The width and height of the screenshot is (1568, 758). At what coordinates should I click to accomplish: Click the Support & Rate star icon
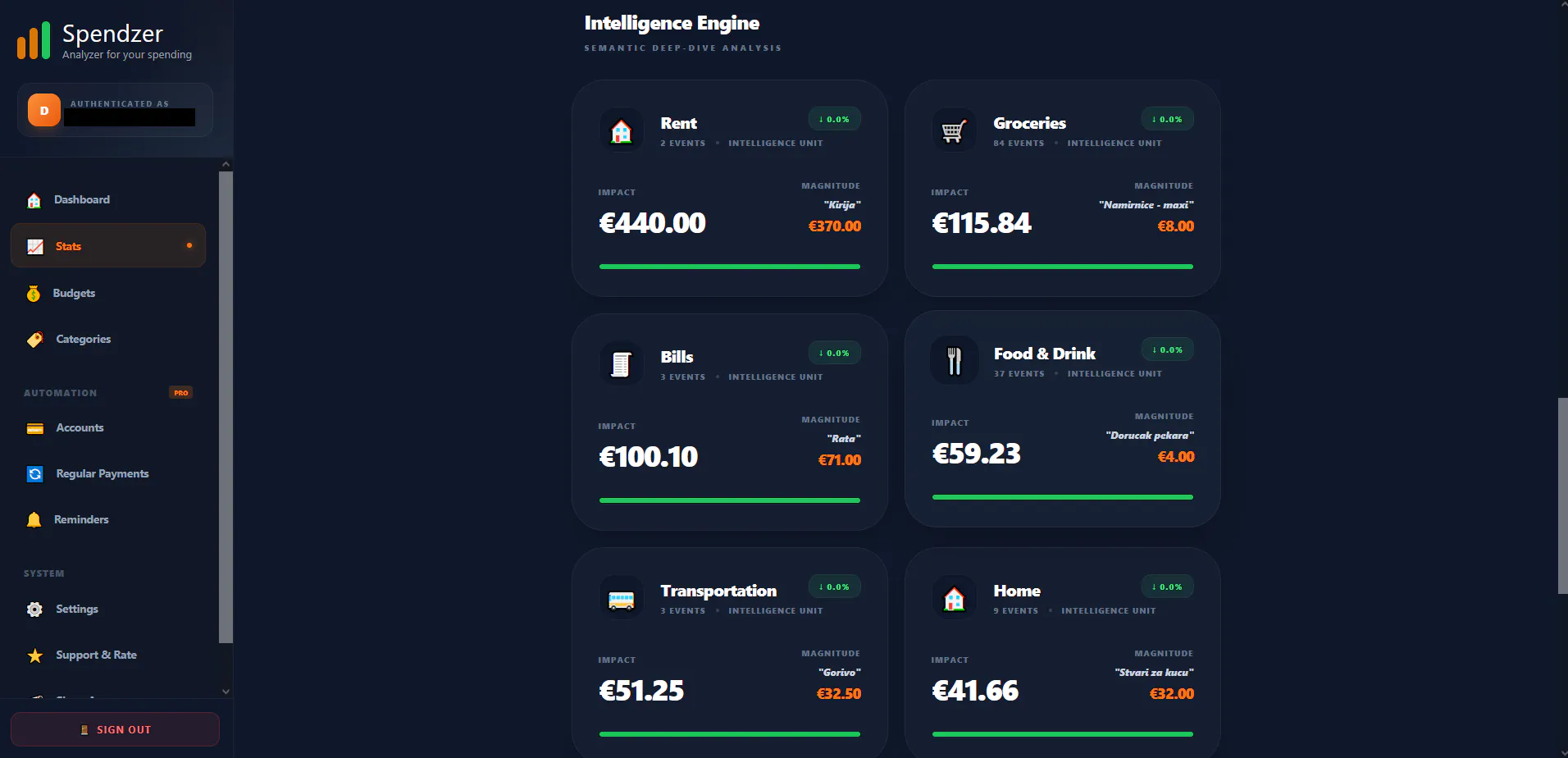(x=35, y=655)
